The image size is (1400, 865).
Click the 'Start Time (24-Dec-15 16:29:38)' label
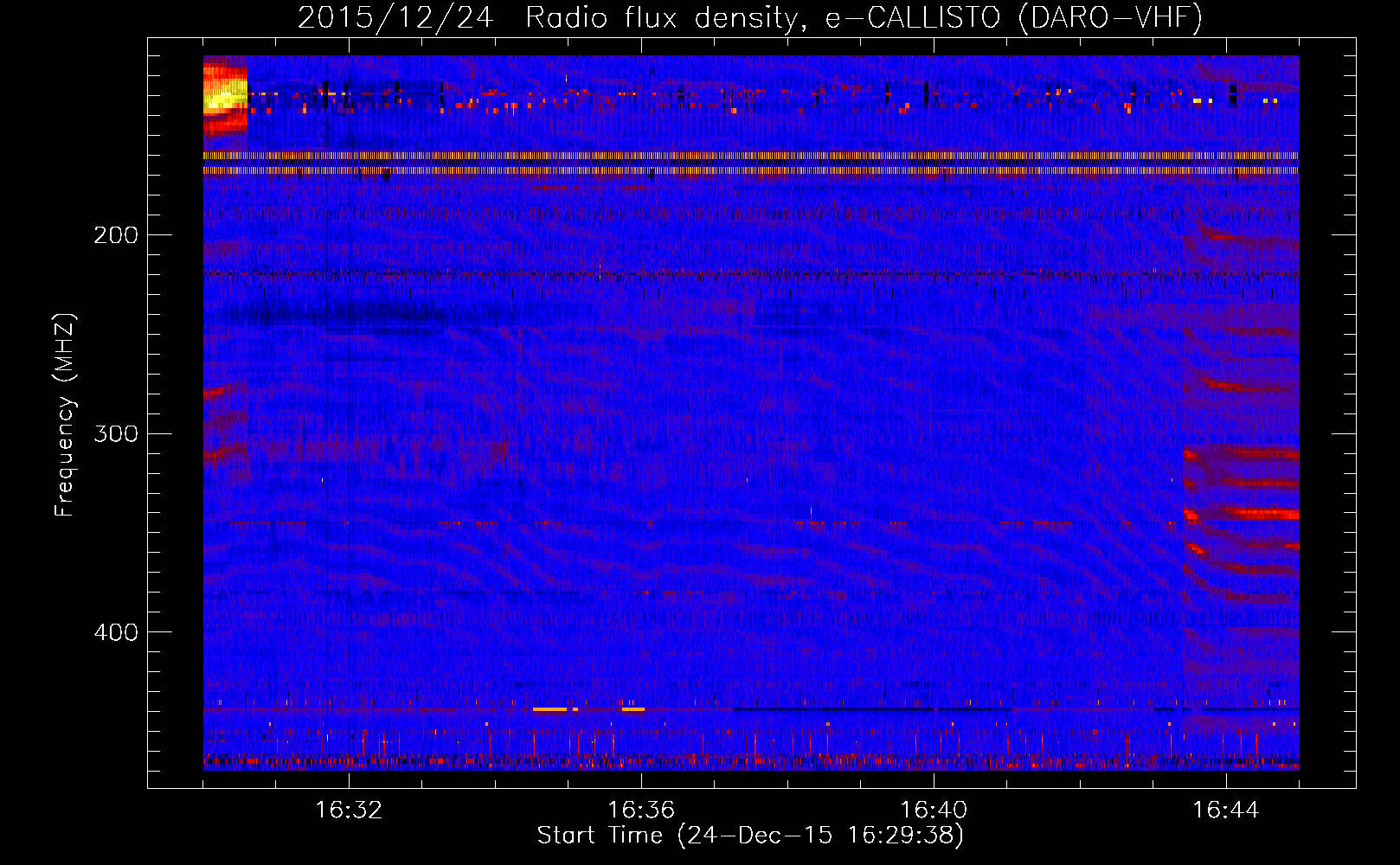[750, 836]
